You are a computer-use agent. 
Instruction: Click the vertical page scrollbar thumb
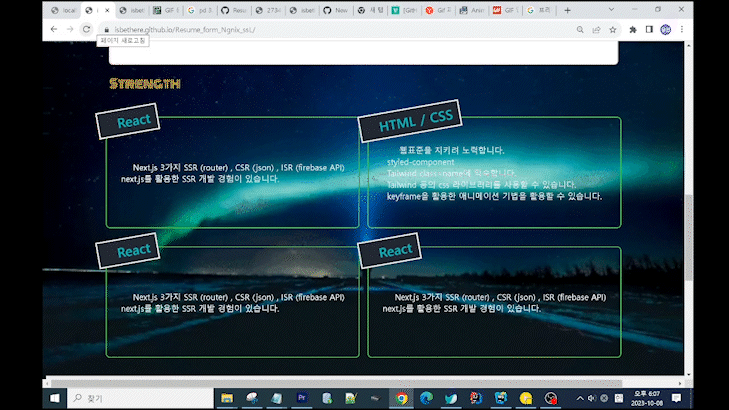point(688,237)
